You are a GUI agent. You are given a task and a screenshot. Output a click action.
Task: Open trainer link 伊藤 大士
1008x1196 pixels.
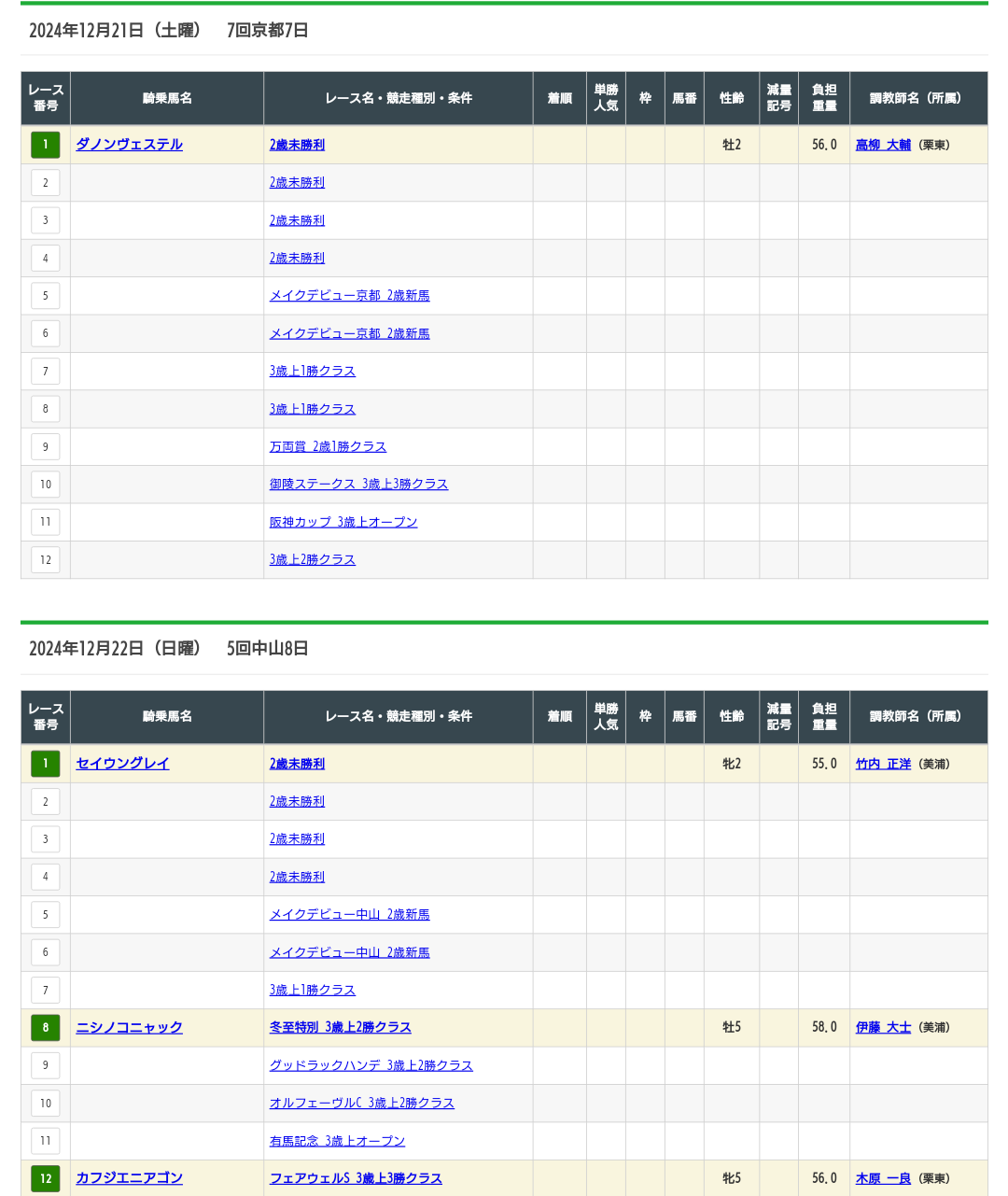pyautogui.click(x=883, y=1027)
